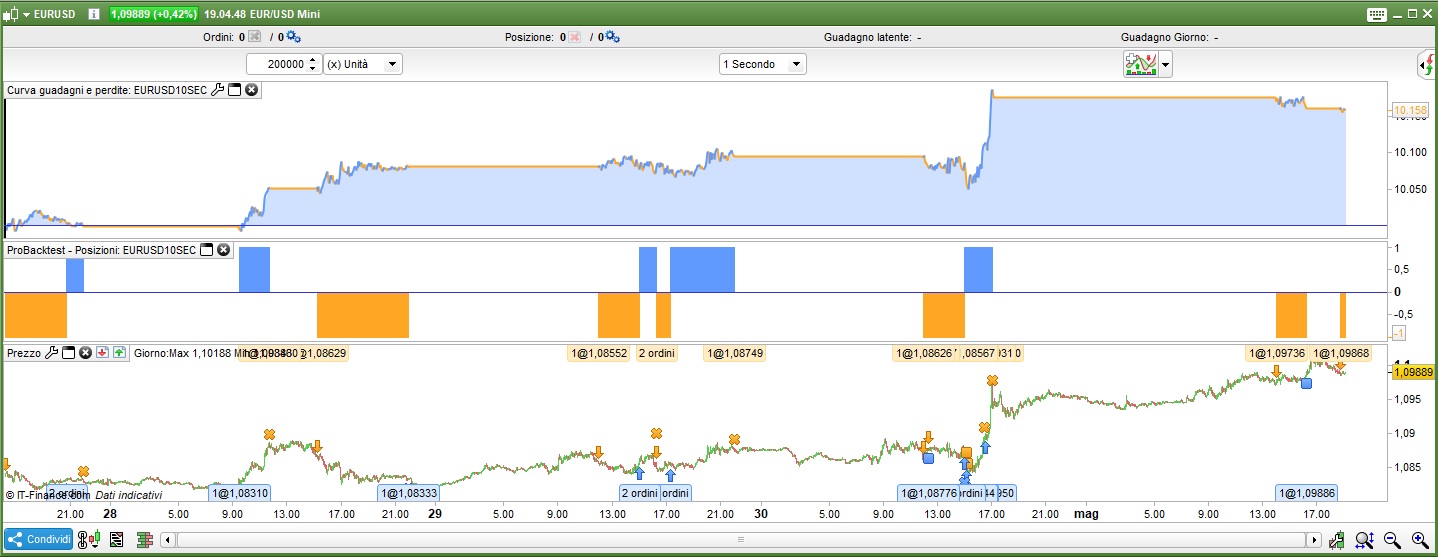Click the 1@1,09736 order label
Screen dimensions: 1438x557
(1276, 353)
